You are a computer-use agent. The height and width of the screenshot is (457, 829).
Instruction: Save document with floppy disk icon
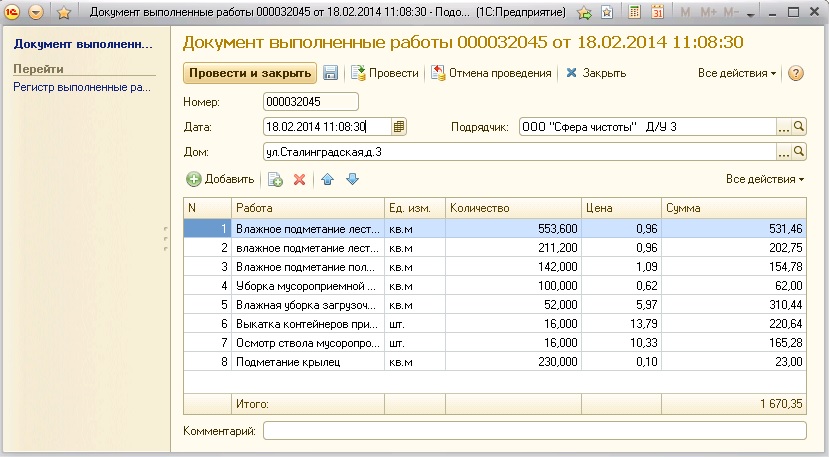330,73
